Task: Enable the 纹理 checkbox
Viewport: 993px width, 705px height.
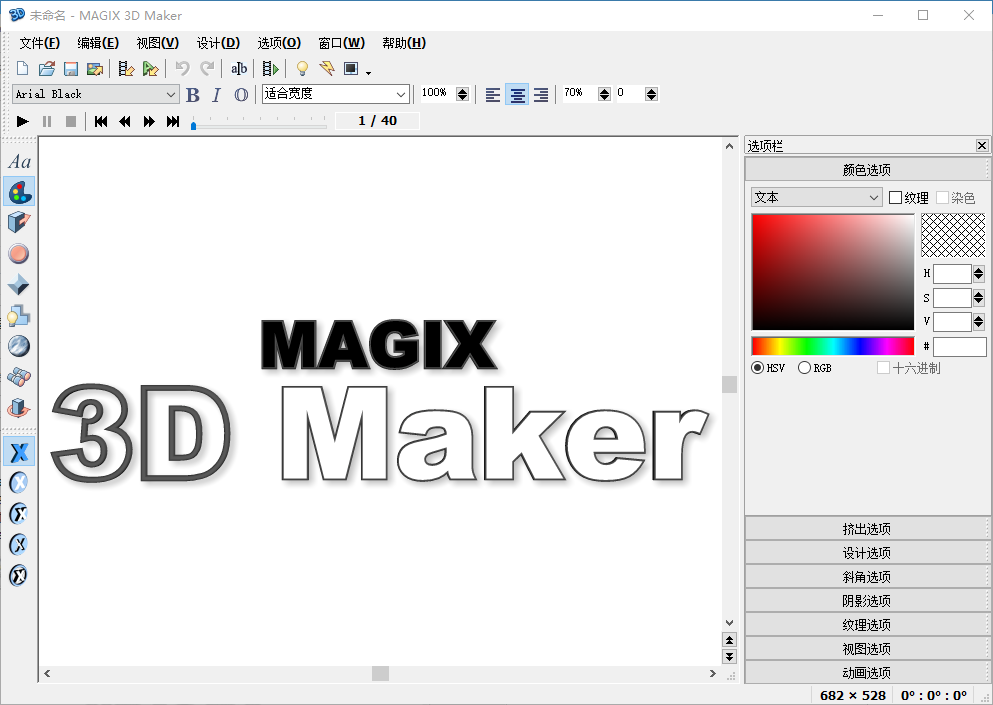Action: (895, 198)
